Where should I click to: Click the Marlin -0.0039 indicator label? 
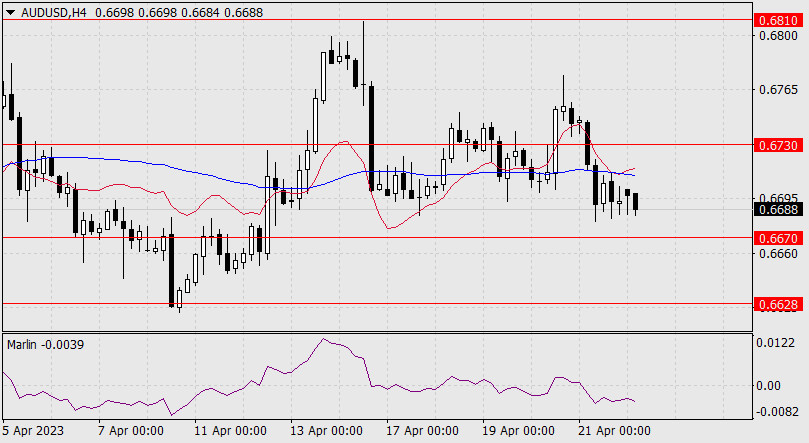coord(45,344)
